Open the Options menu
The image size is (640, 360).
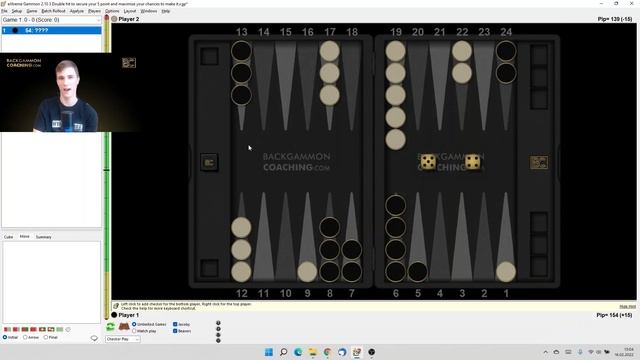pyautogui.click(x=112, y=11)
